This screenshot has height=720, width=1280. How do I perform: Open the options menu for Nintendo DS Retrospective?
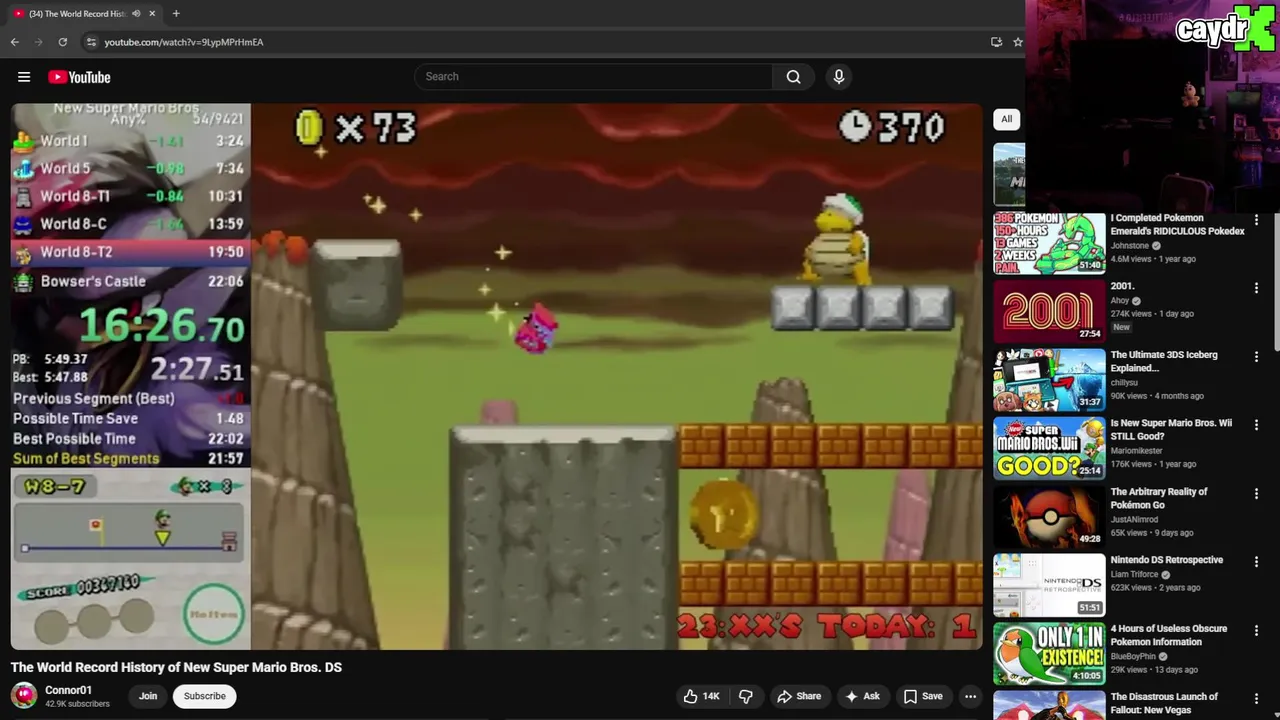(x=1256, y=562)
